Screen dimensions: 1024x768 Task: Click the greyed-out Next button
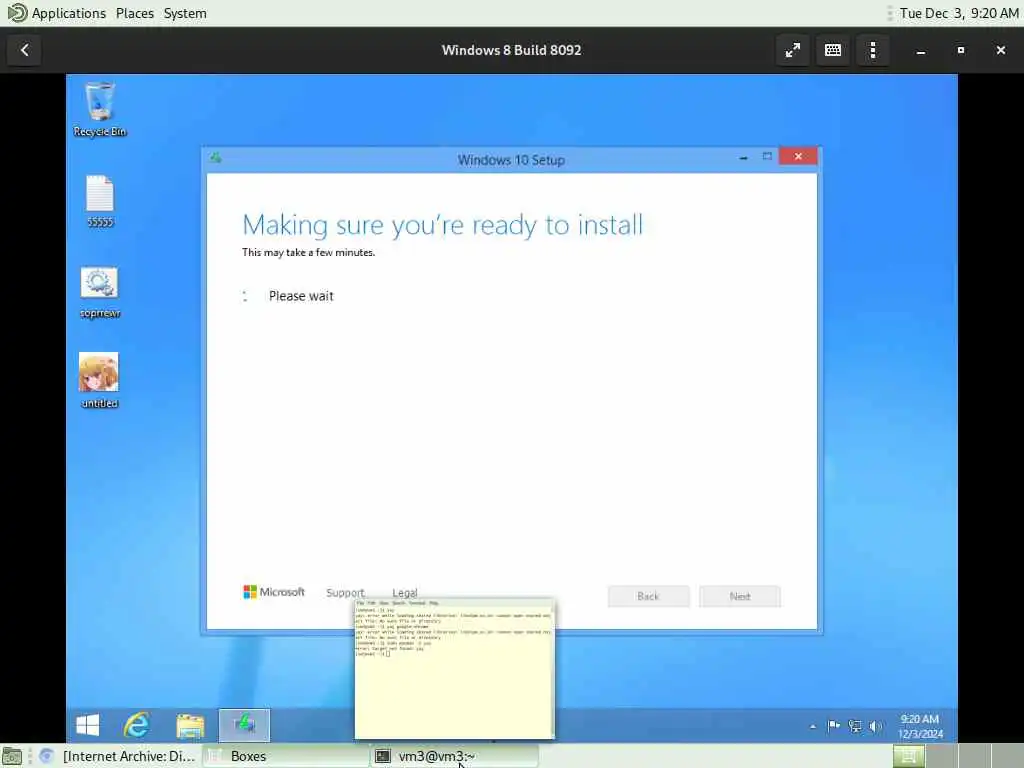click(x=740, y=596)
